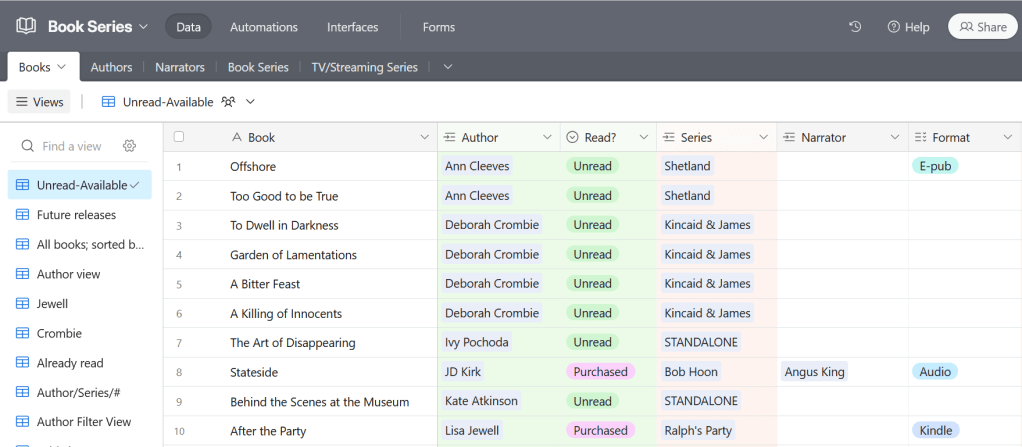Click the Find a view search field

pos(72,146)
